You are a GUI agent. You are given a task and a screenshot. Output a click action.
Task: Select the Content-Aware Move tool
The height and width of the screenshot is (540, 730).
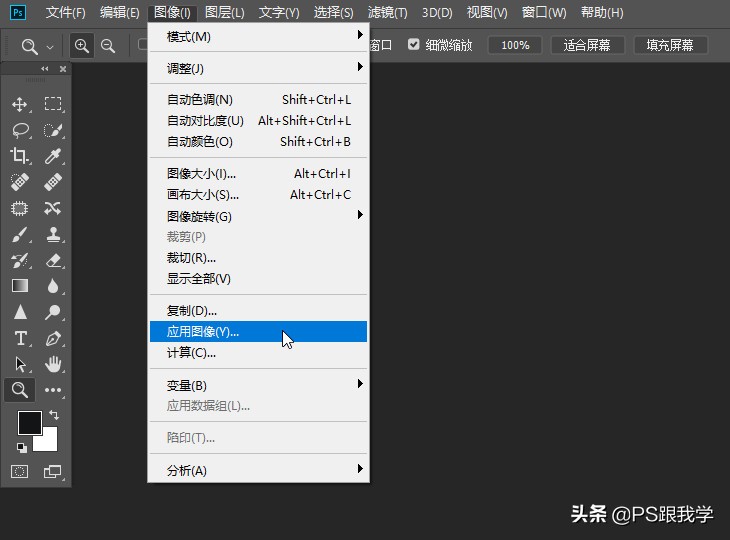pos(53,208)
